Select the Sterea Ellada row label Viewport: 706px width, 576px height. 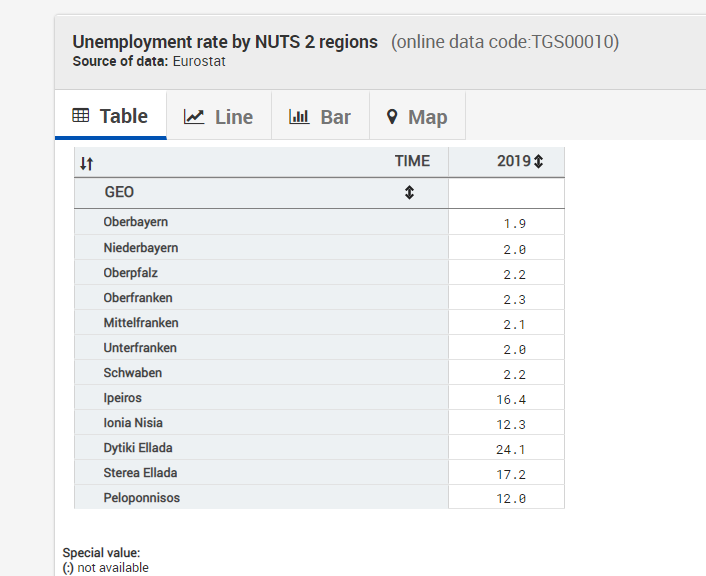(x=140, y=473)
